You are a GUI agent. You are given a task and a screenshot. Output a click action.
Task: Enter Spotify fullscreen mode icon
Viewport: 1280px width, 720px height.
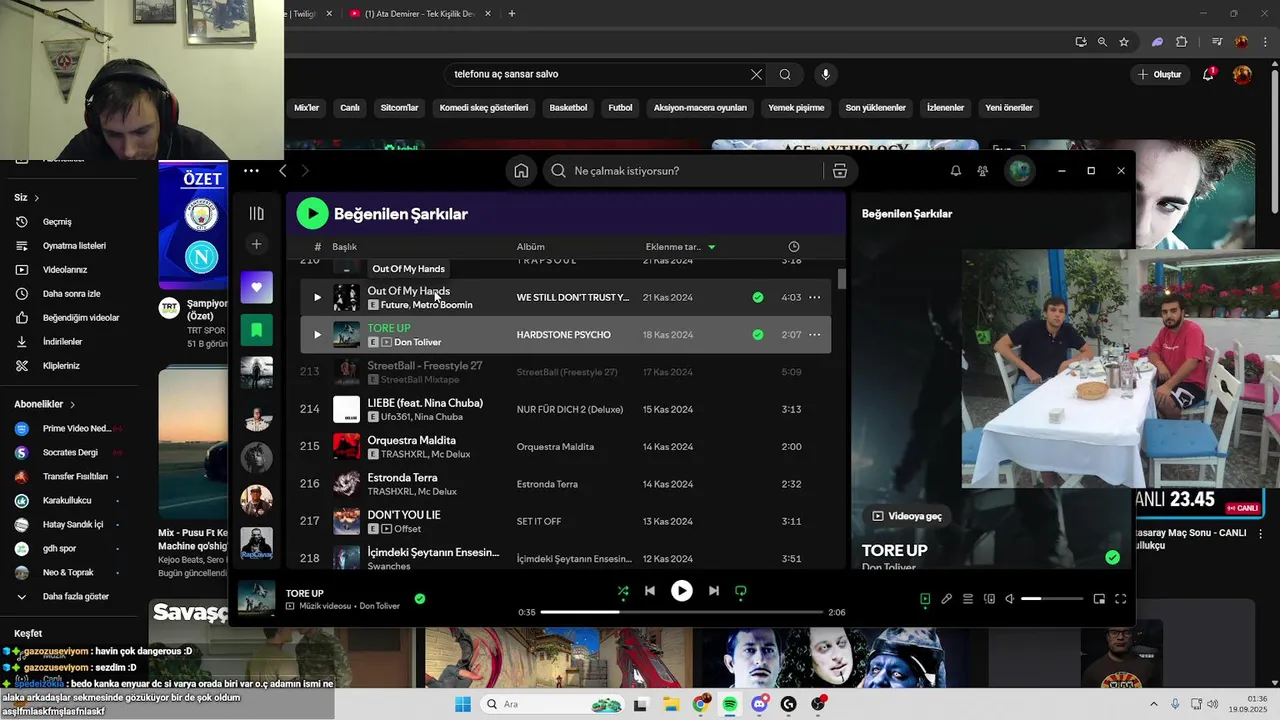coord(1121,599)
